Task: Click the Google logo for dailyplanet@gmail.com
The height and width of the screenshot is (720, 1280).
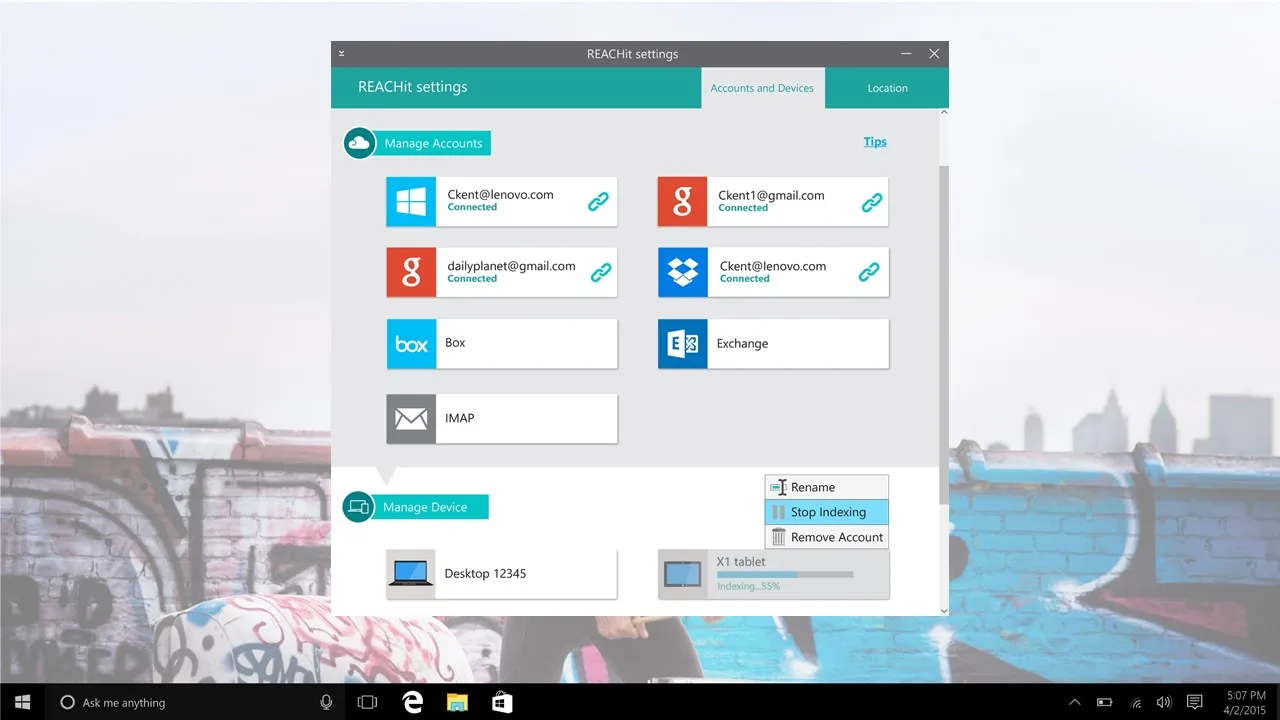Action: (x=411, y=273)
